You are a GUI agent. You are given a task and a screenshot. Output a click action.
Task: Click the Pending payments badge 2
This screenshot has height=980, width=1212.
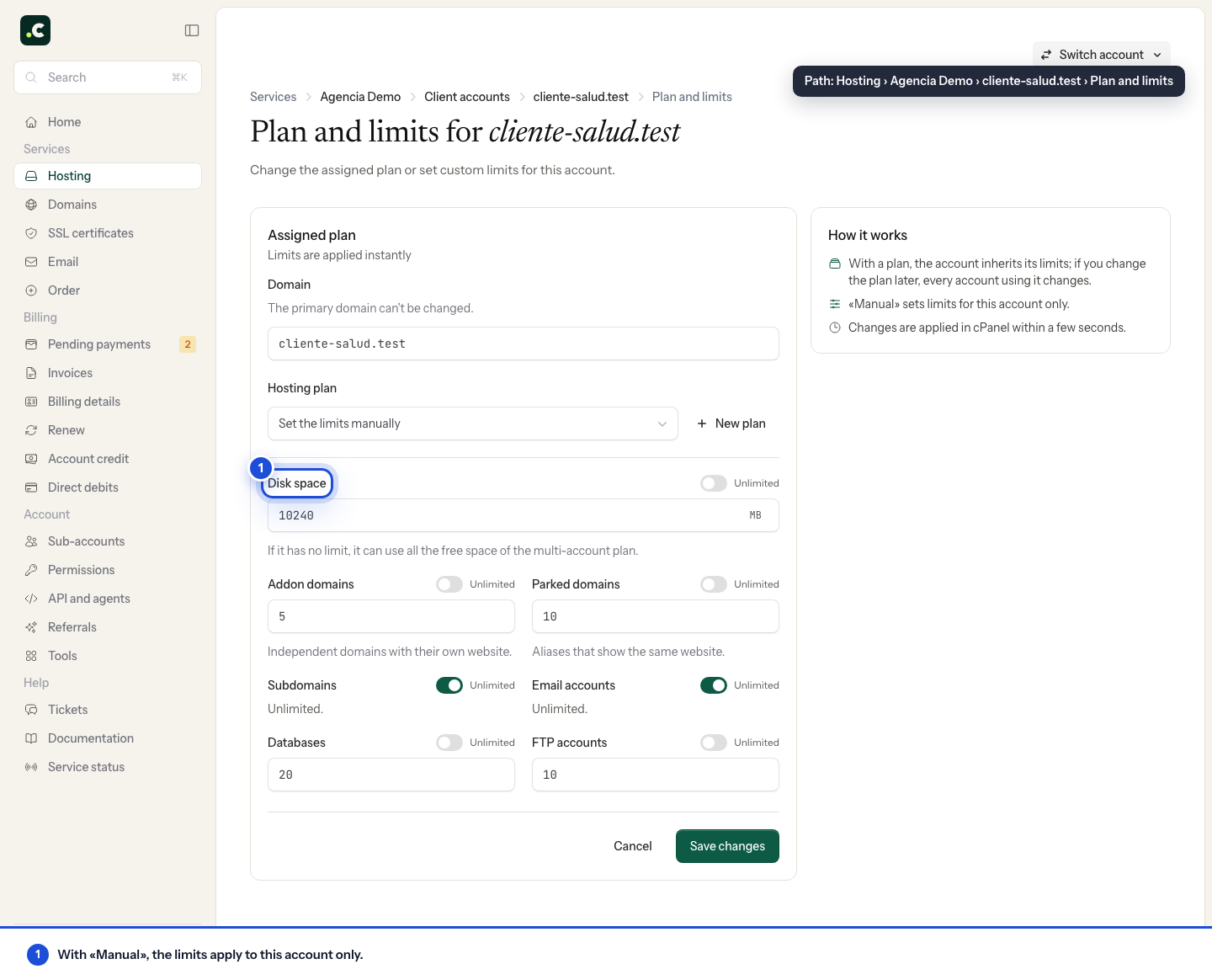188,344
